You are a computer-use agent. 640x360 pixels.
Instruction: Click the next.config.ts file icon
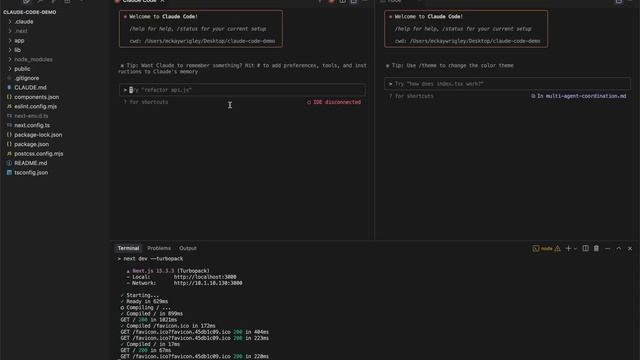click(9, 125)
